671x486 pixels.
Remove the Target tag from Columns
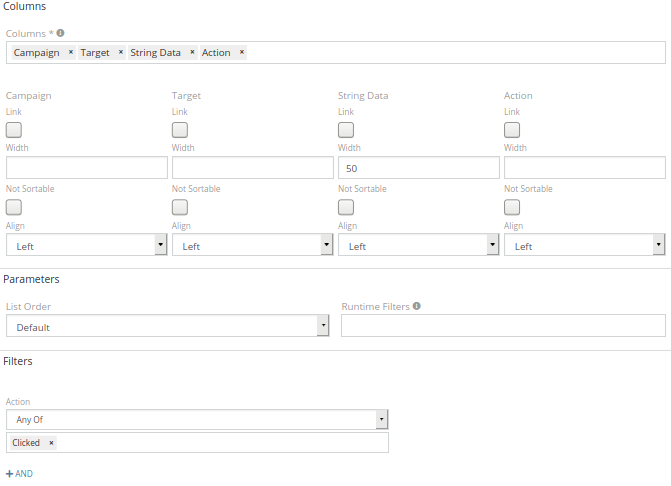(x=121, y=53)
